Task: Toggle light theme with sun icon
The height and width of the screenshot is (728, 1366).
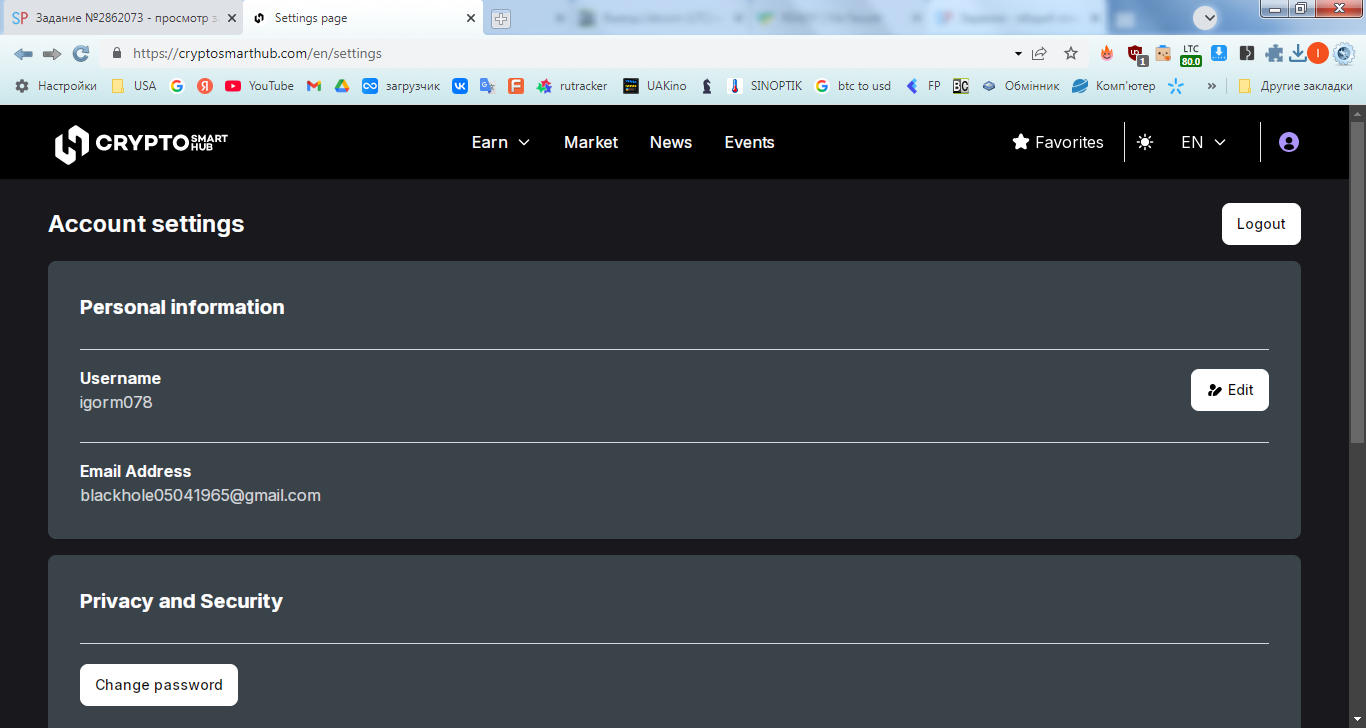Action: (1145, 142)
